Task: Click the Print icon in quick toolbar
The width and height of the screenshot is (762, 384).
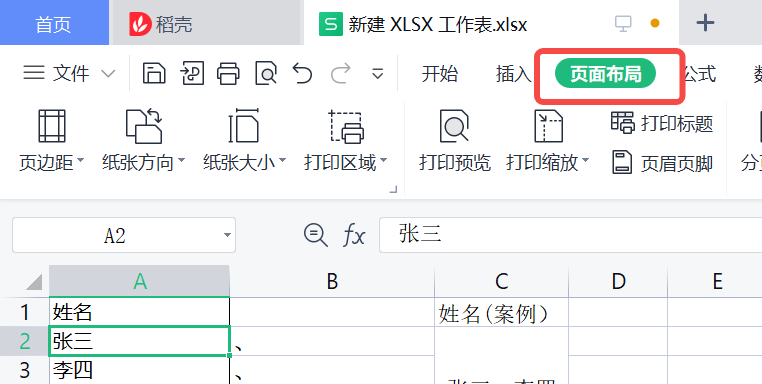Action: pos(228,73)
